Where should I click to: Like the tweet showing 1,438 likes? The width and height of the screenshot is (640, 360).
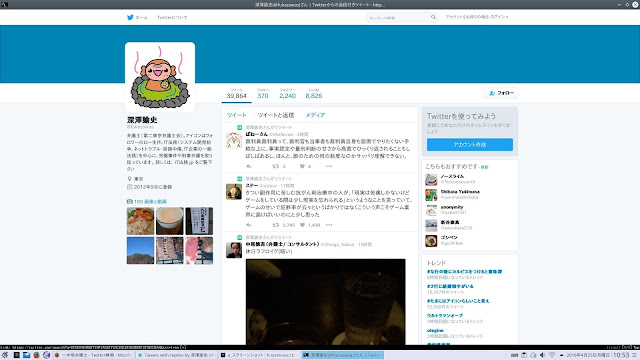pos(302,225)
